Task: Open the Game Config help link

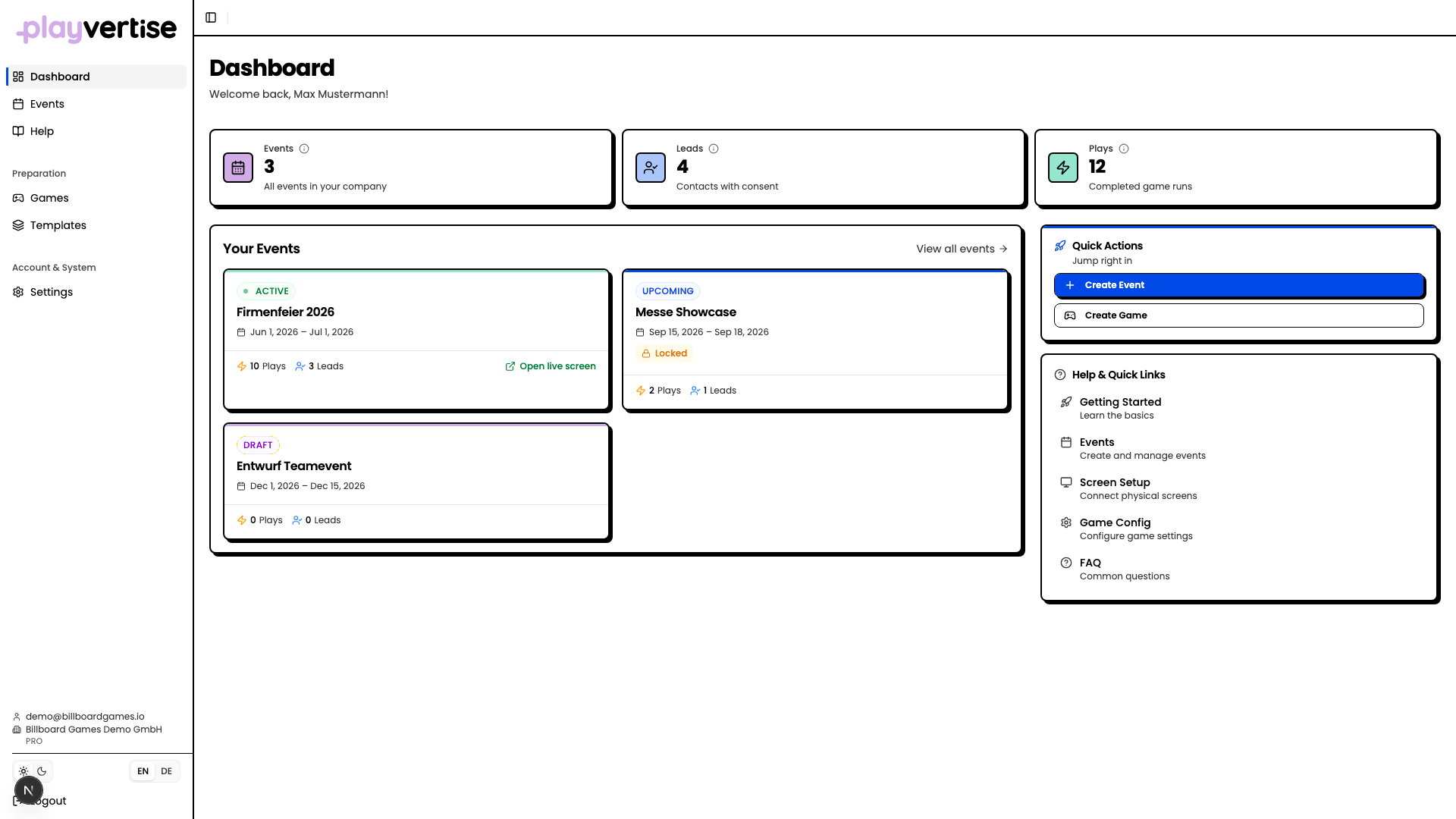Action: pos(1239,529)
